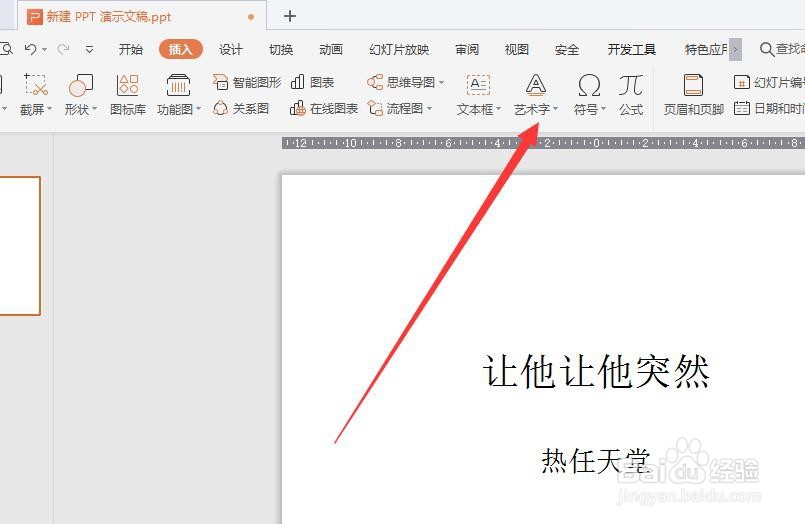The height and width of the screenshot is (524, 805).
Task: Insert a 关系图 diagram
Action: click(241, 108)
